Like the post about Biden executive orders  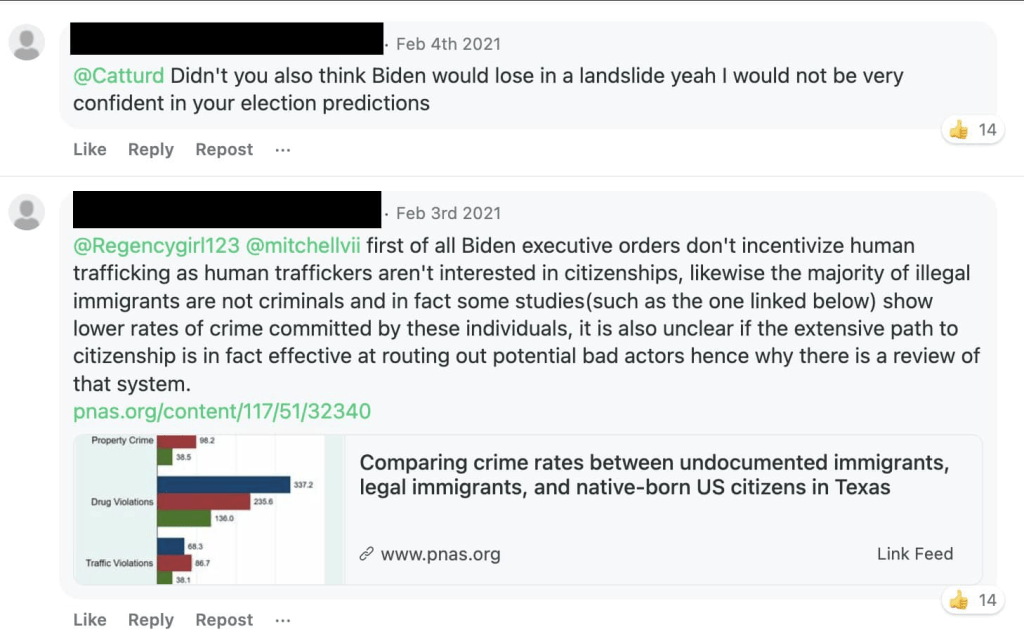[x=90, y=620]
